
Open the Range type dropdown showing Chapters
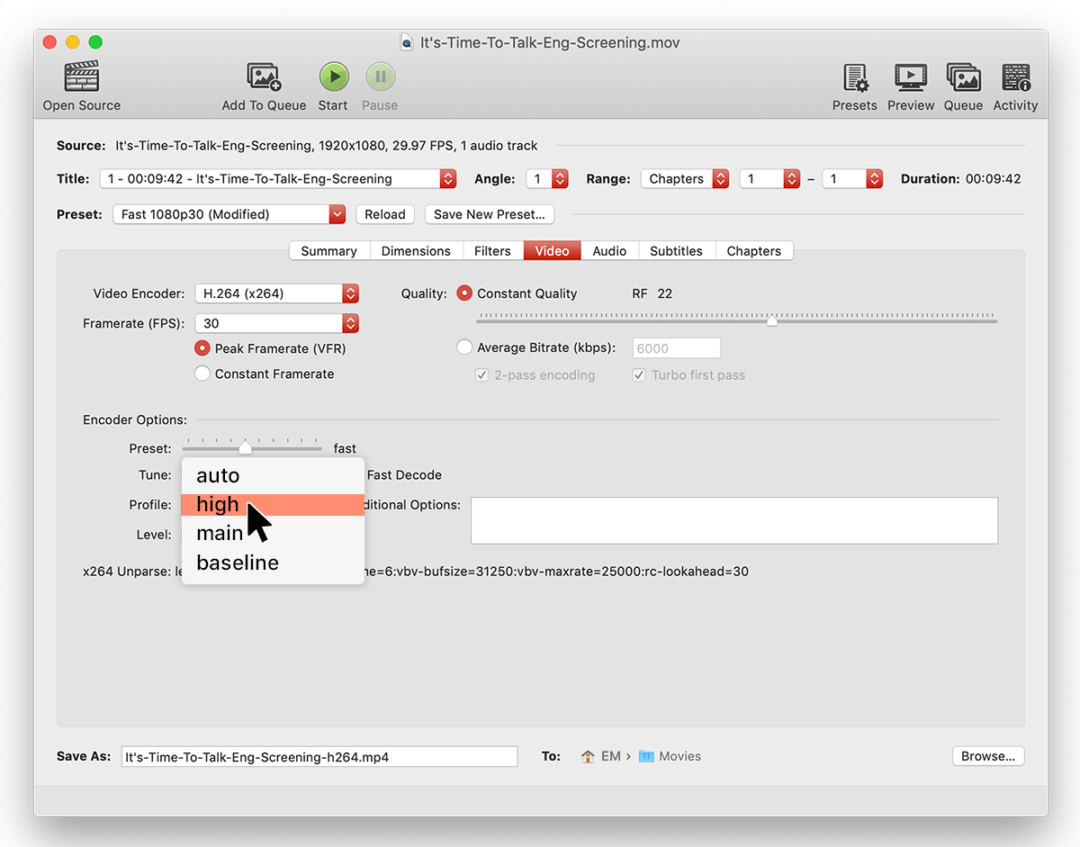tap(684, 178)
